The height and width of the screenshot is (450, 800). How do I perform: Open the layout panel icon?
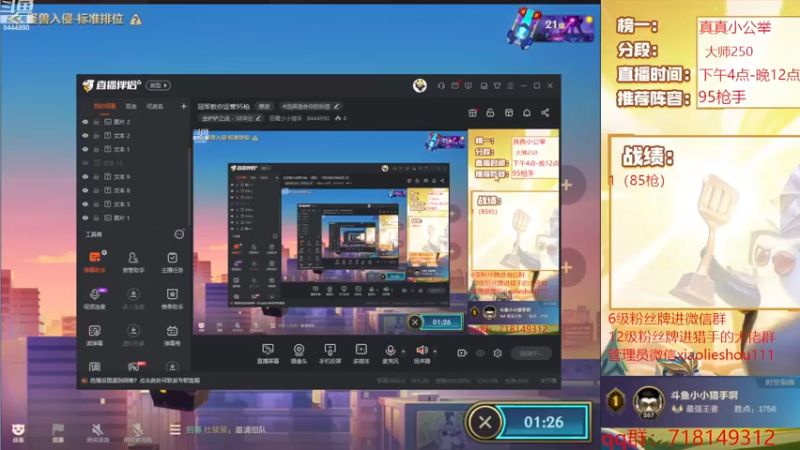(509, 113)
